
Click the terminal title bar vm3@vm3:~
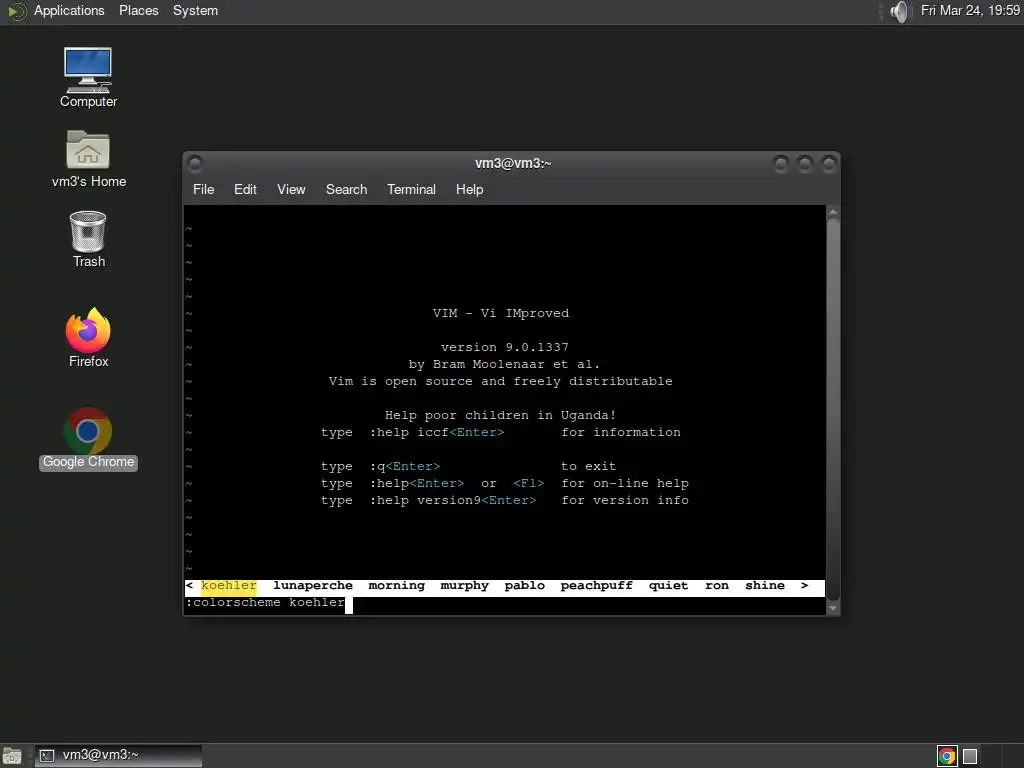coord(513,163)
